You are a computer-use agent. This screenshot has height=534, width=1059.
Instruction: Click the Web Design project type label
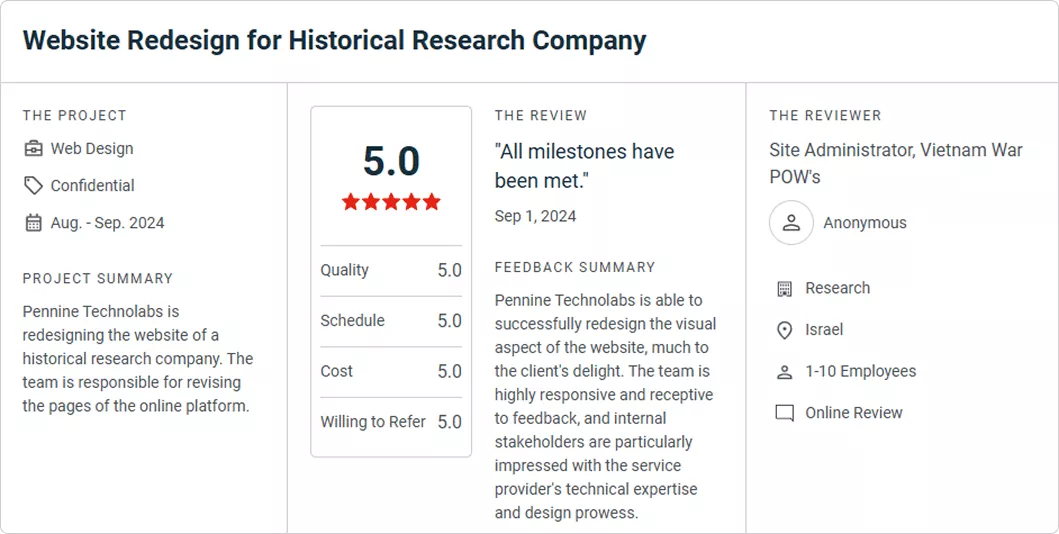[92, 149]
